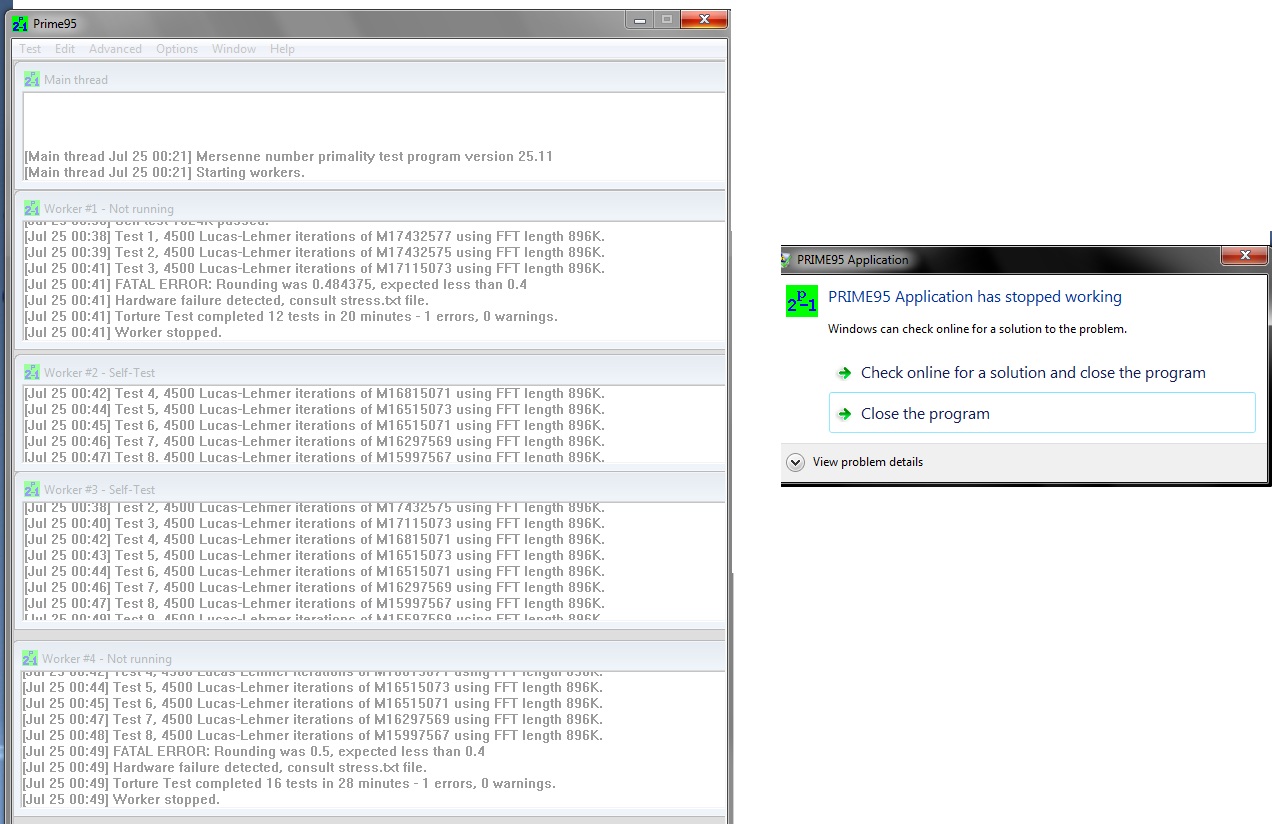This screenshot has height=824, width=1272.
Task: Click the green arrow beside Close the program
Action: pos(845,414)
